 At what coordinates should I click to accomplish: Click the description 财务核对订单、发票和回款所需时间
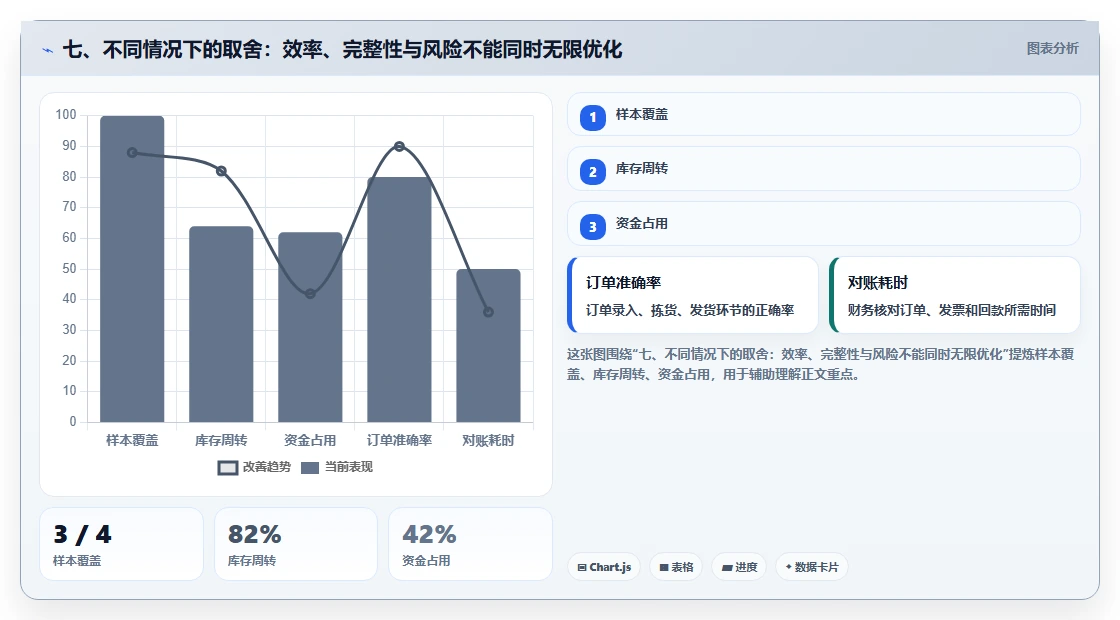tap(952, 311)
